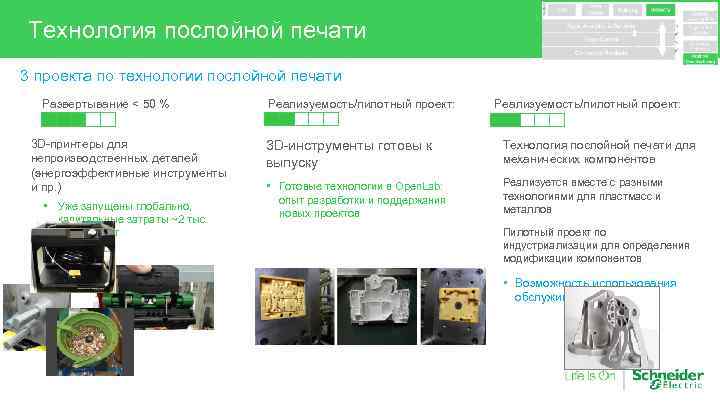Click the text '3D-принтеры для непроизводственных деталей'
Screen dimensions: 720x405
(115, 151)
